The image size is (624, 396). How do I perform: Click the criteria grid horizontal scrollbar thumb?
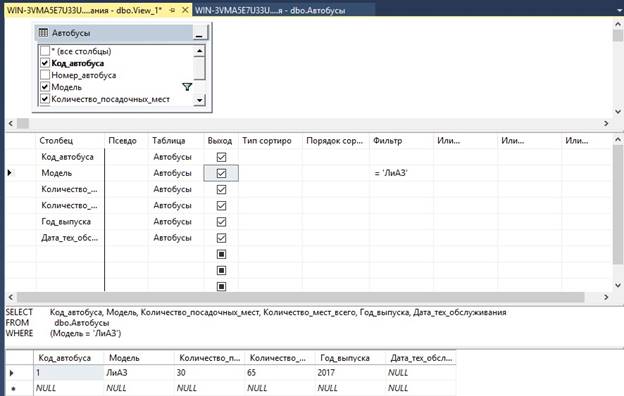click(300, 297)
